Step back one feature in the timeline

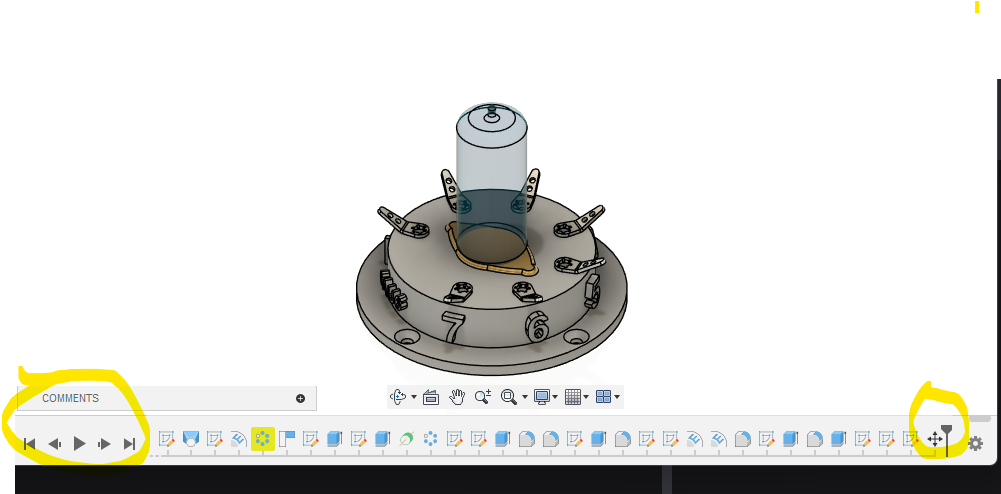[x=54, y=444]
